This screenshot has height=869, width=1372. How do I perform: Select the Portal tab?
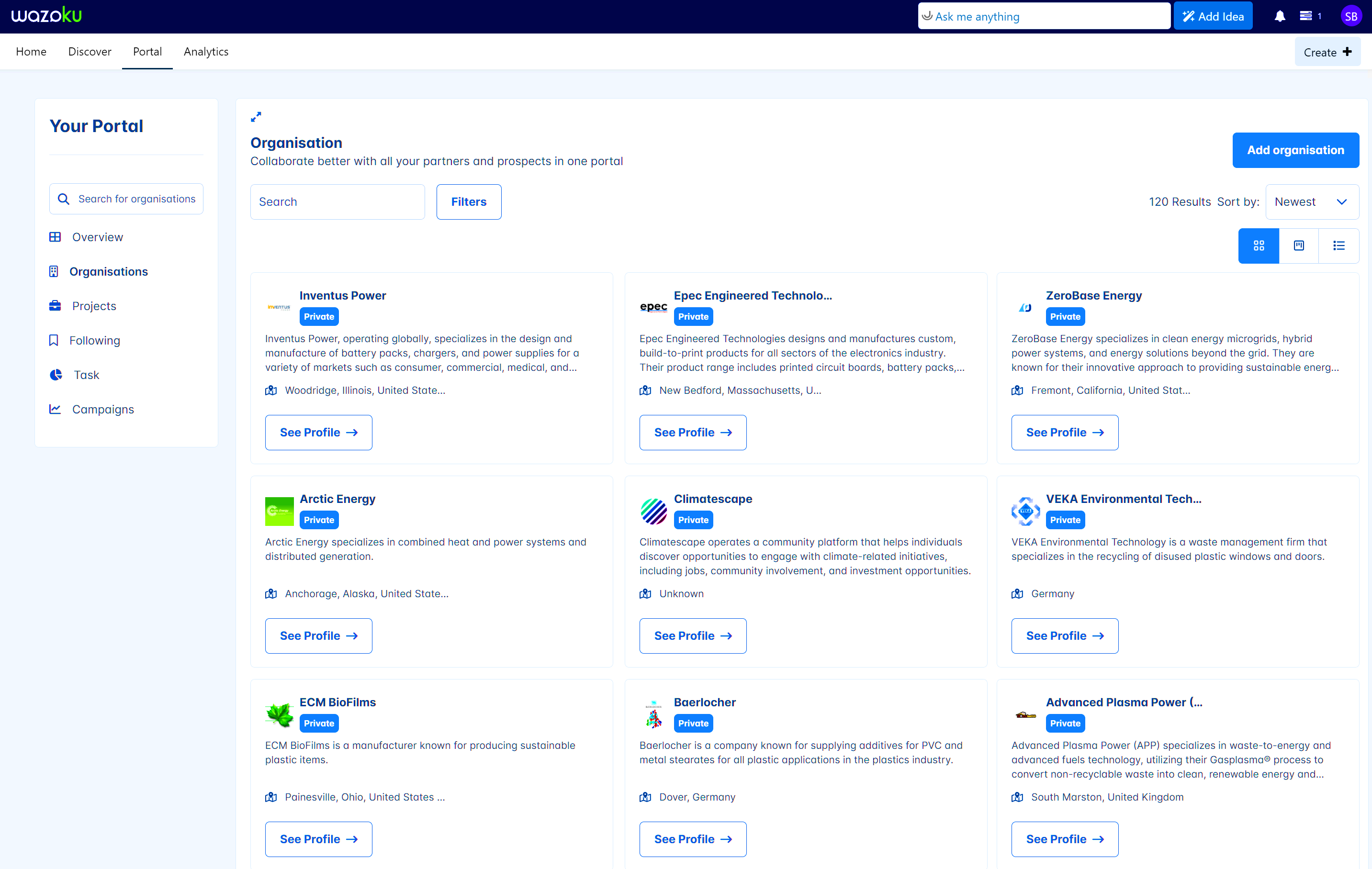click(147, 51)
